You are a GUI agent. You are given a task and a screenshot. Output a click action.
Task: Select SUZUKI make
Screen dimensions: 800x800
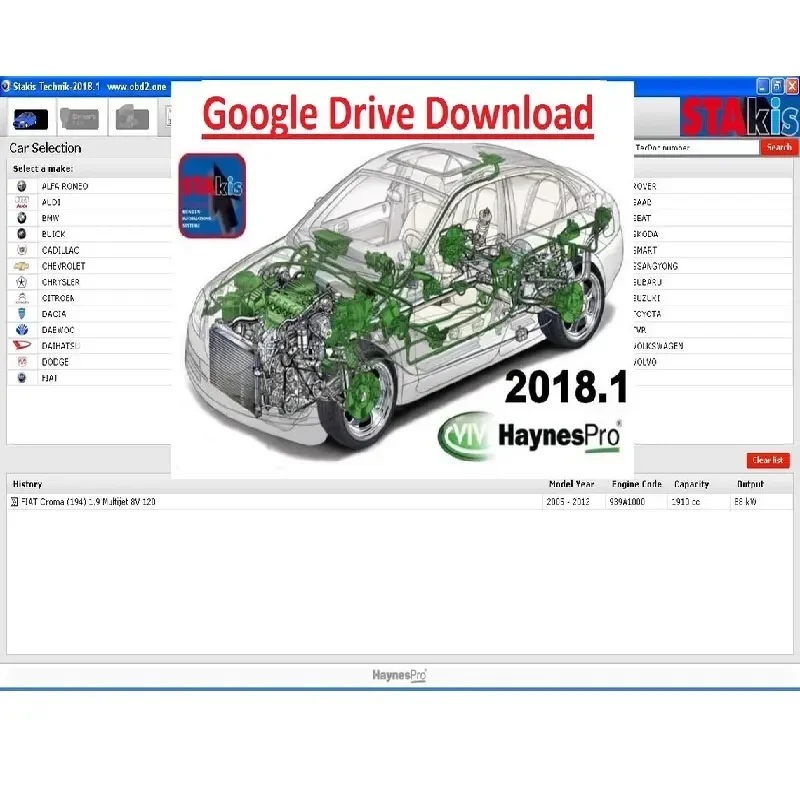(647, 298)
